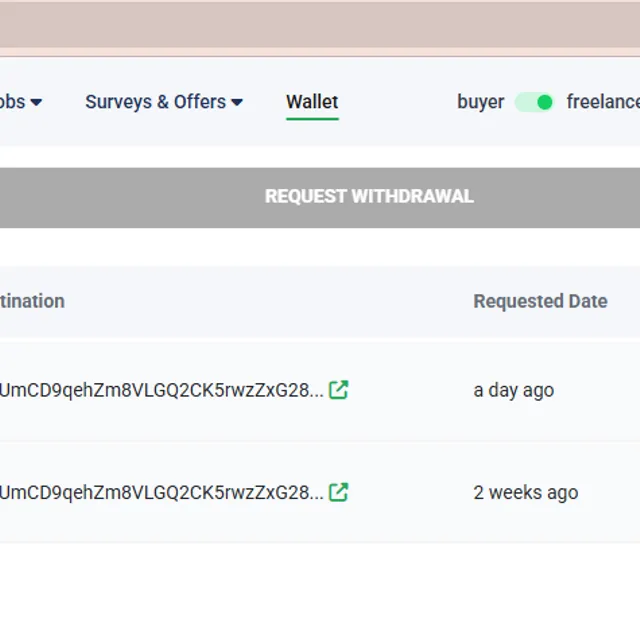Expand the Surveys & Offers dropdown menu

point(155,102)
